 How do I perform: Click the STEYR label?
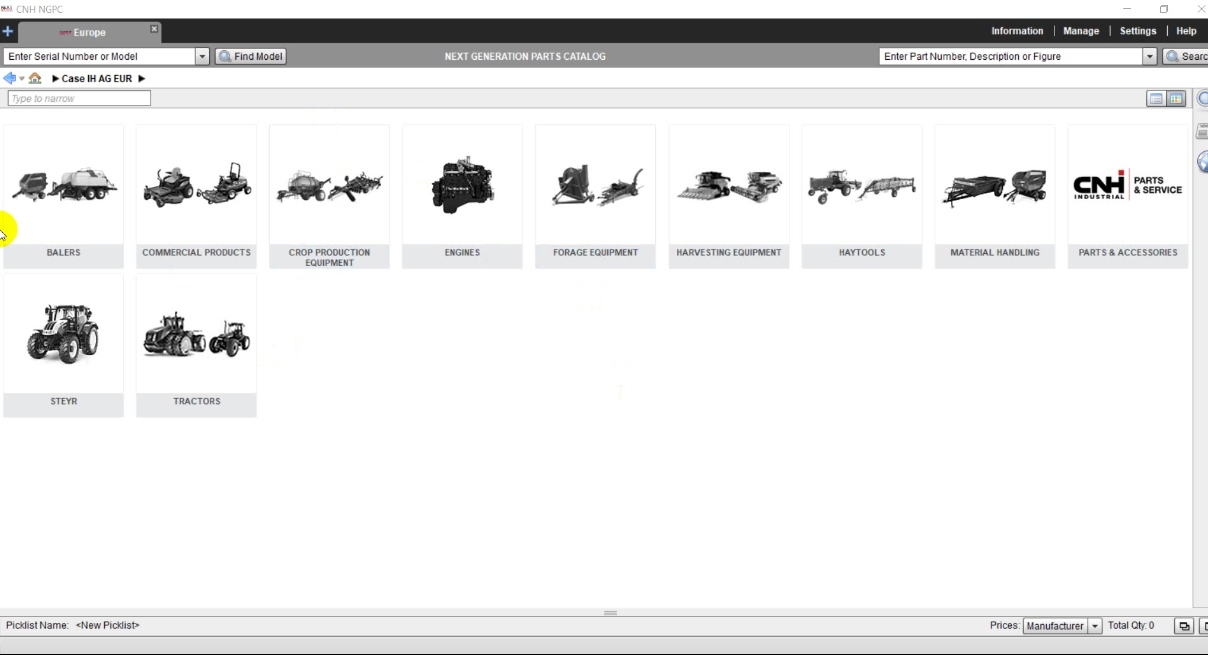(64, 401)
